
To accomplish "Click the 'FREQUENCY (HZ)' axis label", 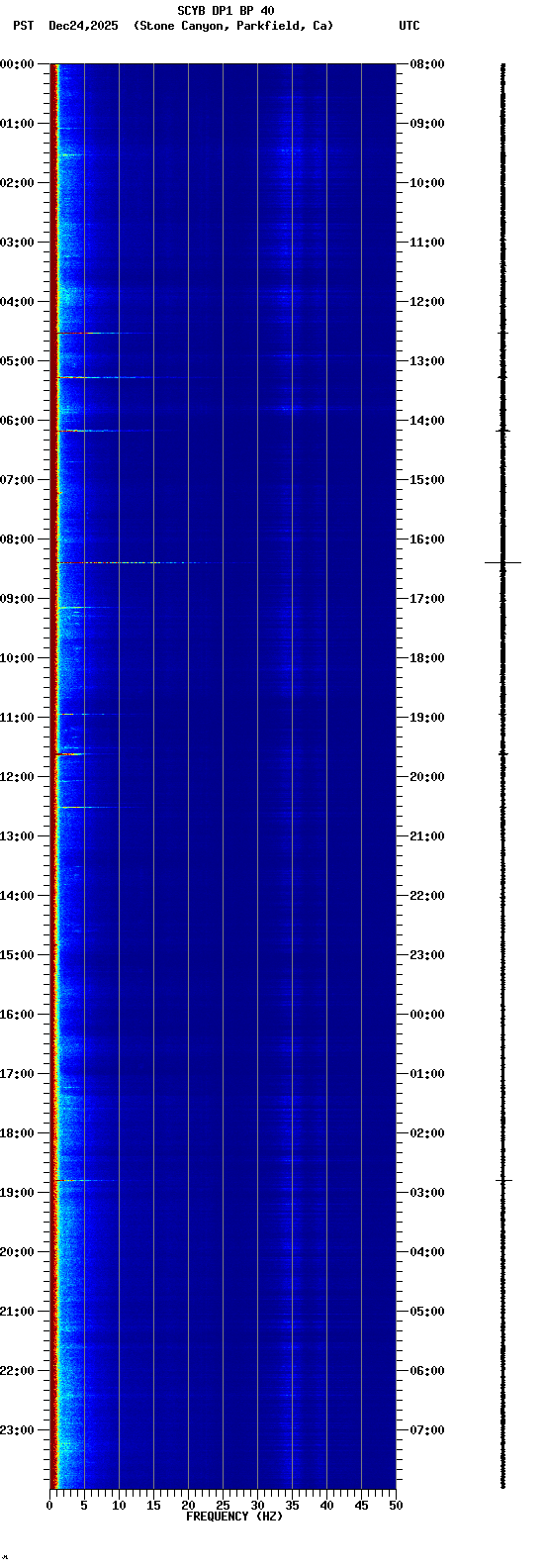I will 234,1517.
